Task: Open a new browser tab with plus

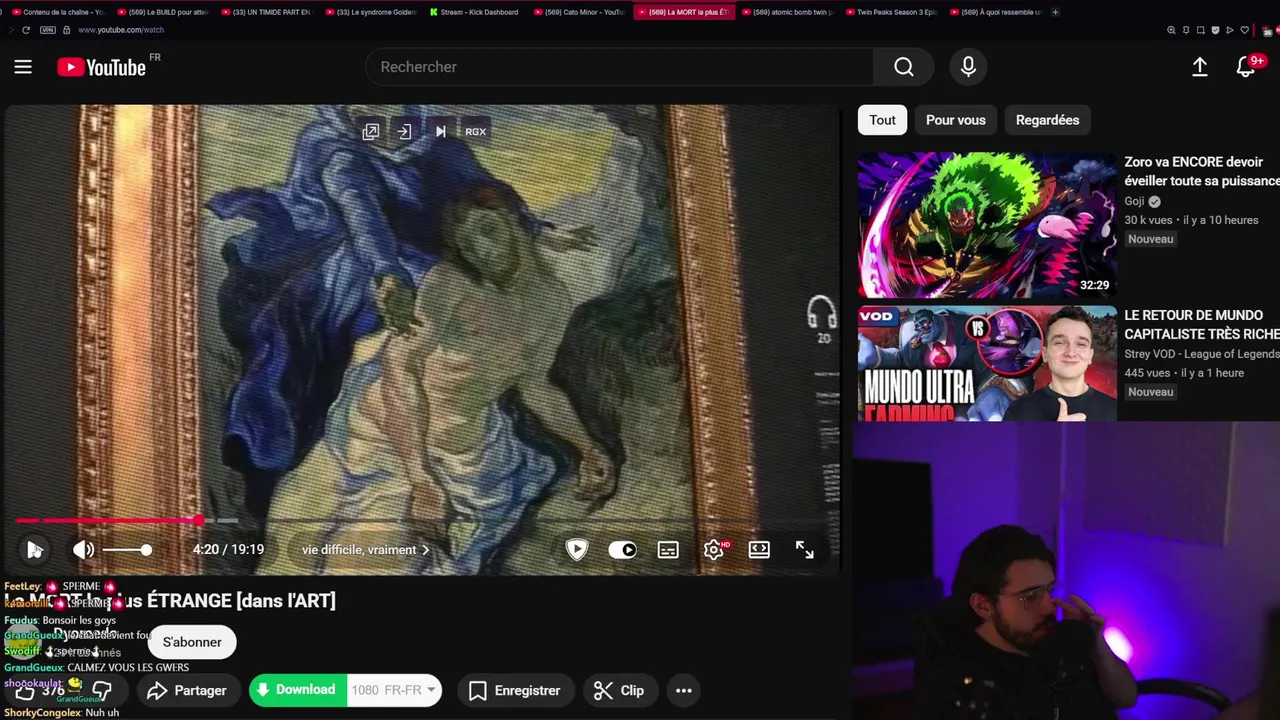Action: pos(1055,12)
